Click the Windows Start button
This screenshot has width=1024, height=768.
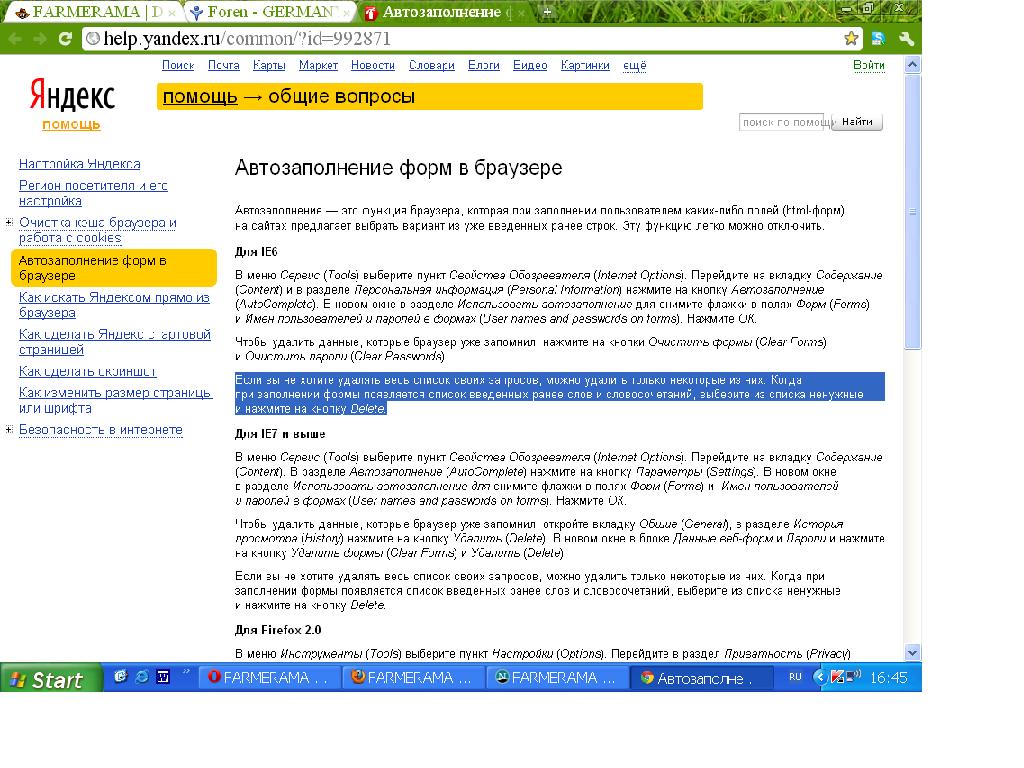pyautogui.click(x=51, y=679)
